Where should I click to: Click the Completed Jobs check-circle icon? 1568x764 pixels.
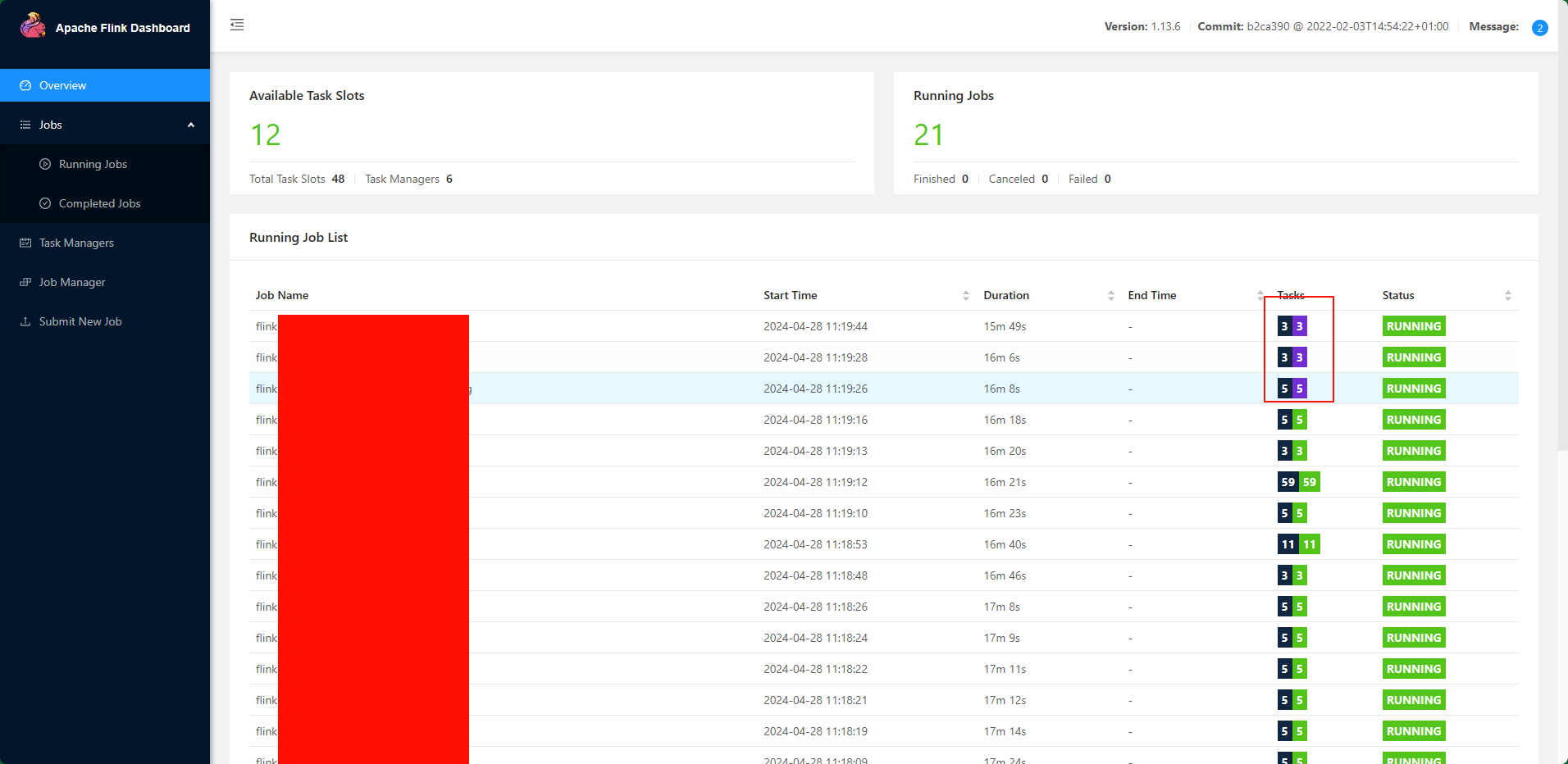click(45, 203)
